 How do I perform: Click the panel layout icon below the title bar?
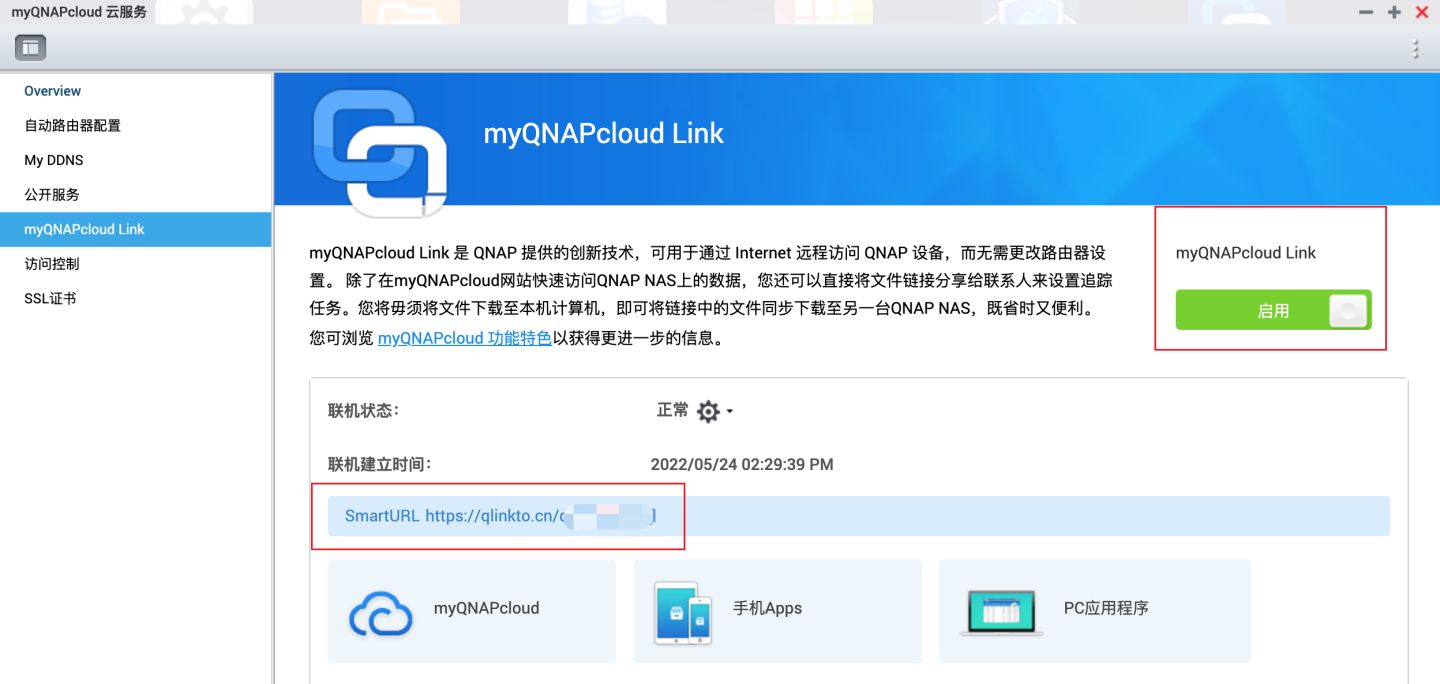29,47
